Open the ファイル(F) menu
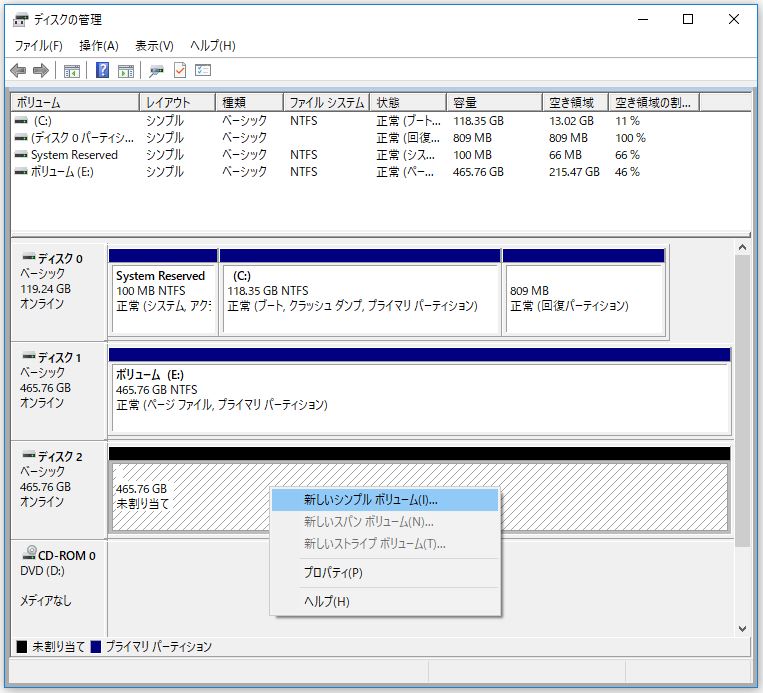This screenshot has width=763, height=693. tap(38, 46)
